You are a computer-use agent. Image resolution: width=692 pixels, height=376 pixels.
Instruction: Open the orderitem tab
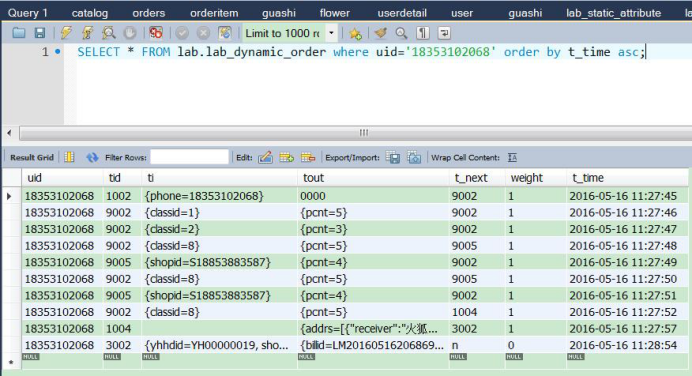tap(214, 13)
